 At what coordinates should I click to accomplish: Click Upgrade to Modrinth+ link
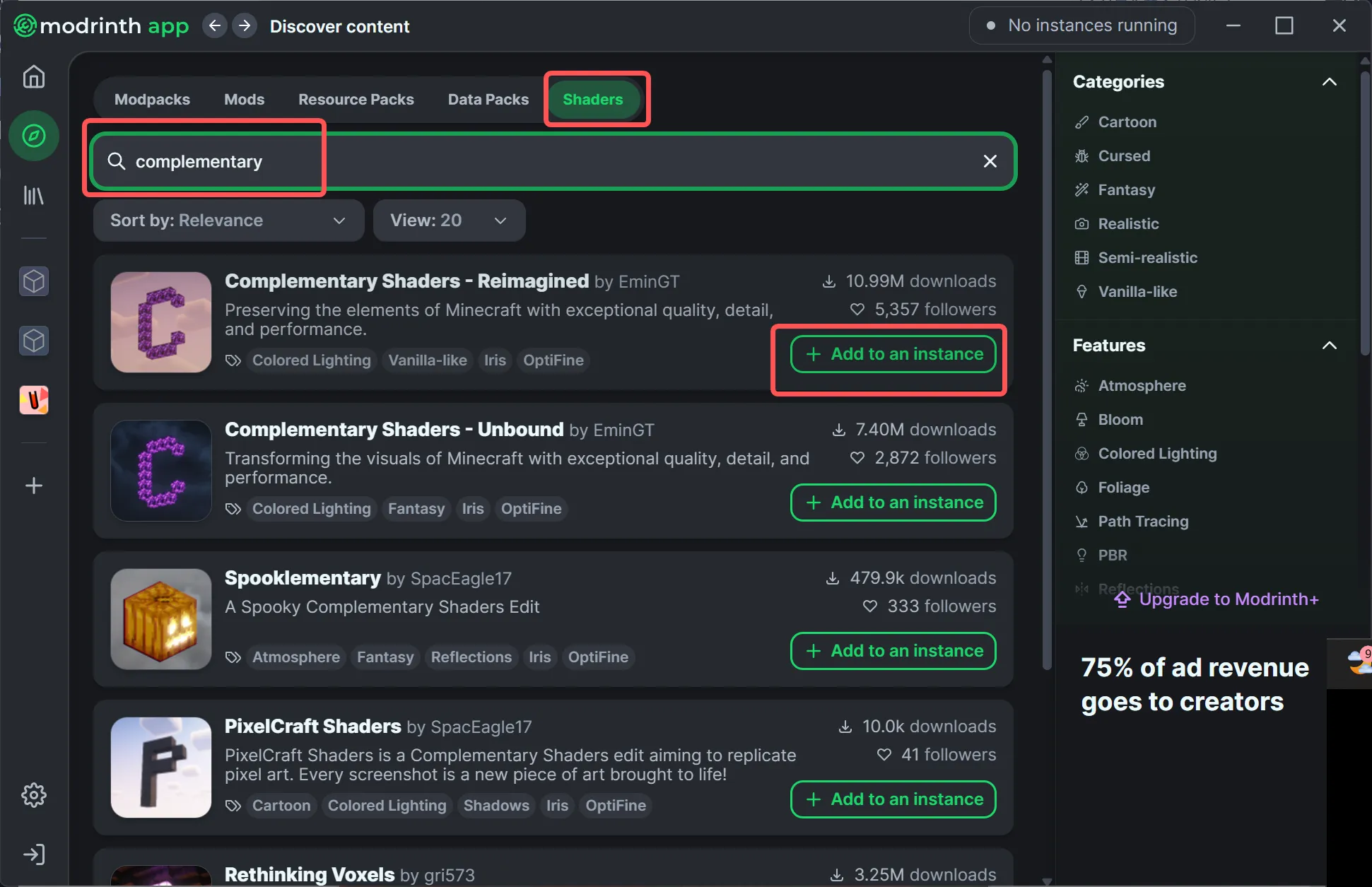click(1228, 599)
